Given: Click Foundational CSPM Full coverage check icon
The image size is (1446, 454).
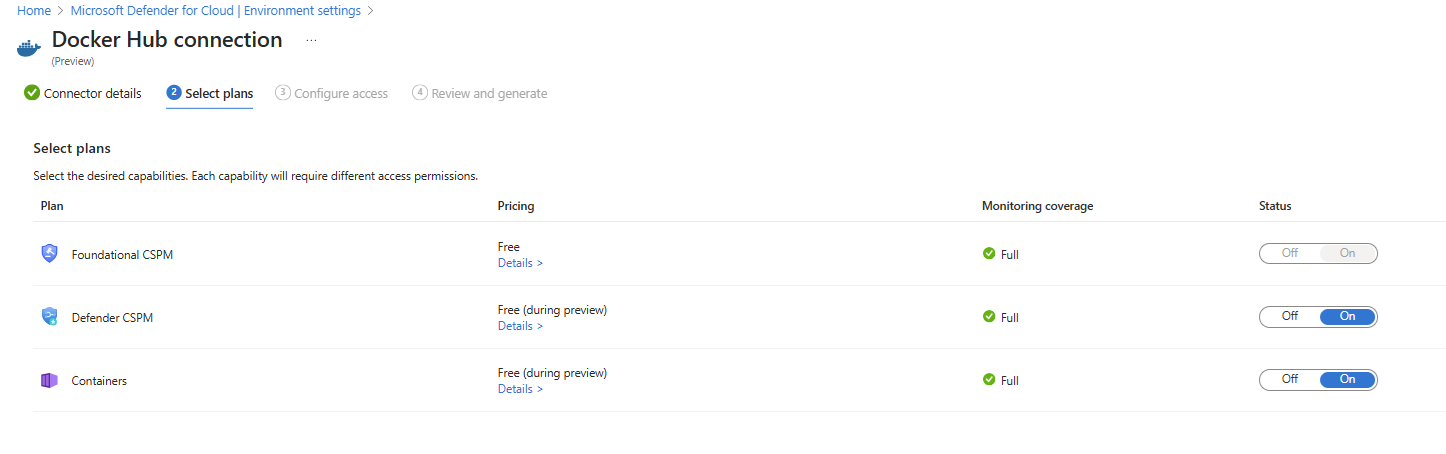Looking at the screenshot, I should (x=989, y=254).
